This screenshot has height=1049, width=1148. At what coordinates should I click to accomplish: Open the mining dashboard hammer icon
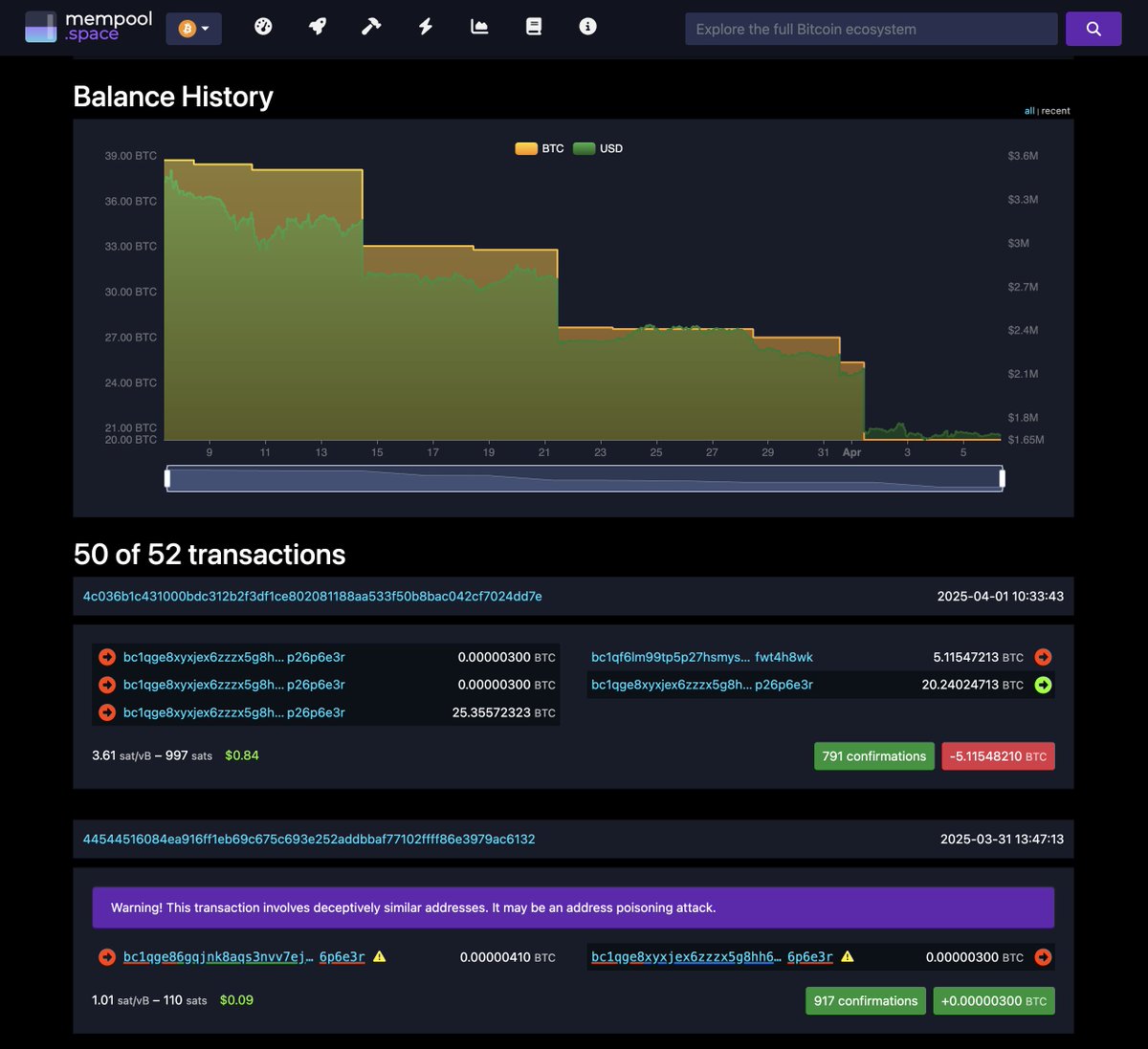(x=370, y=27)
